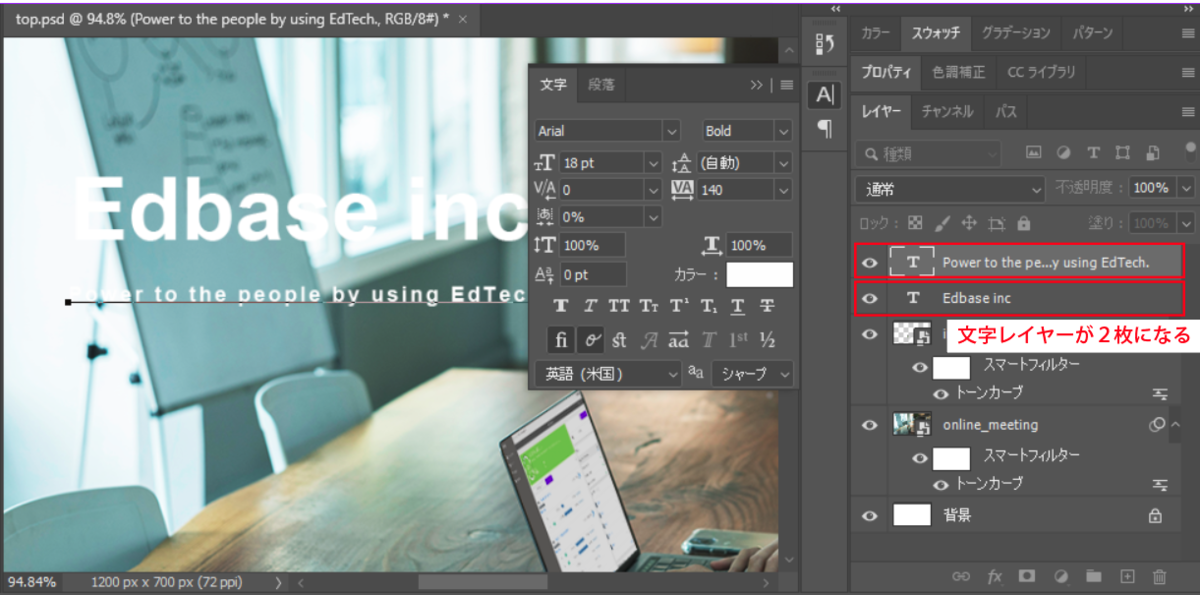Toggle Small Caps text style
This screenshot has width=1200, height=595.
[649, 306]
